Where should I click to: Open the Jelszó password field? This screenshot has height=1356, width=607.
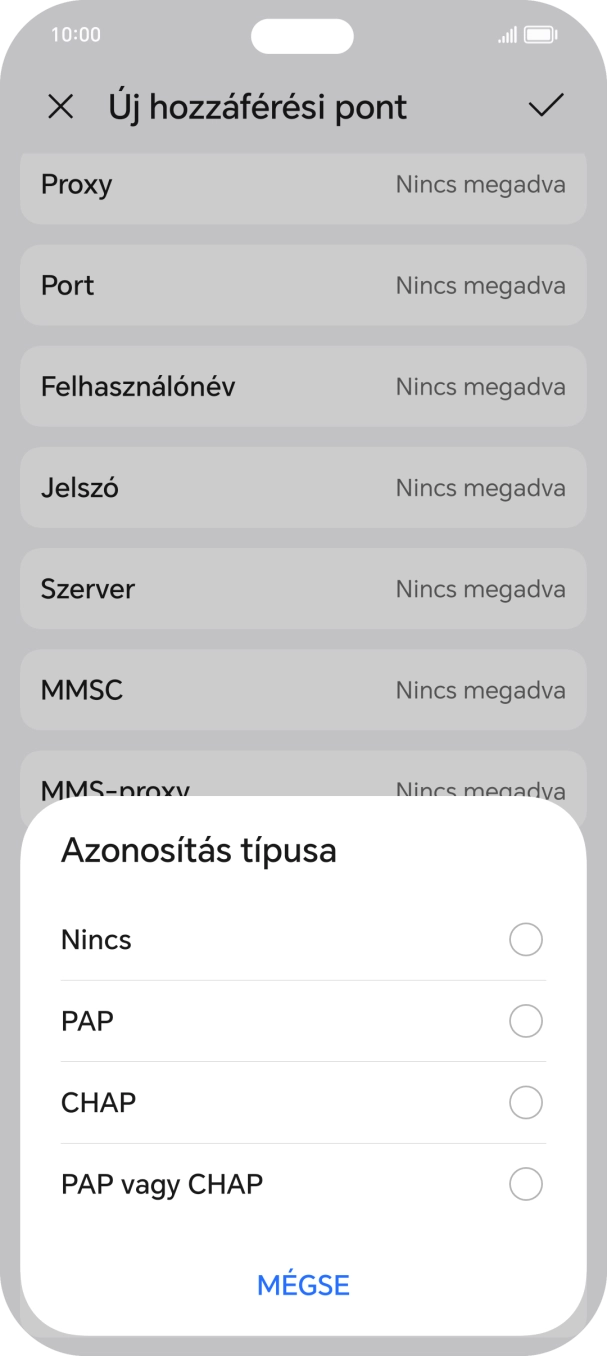point(303,487)
